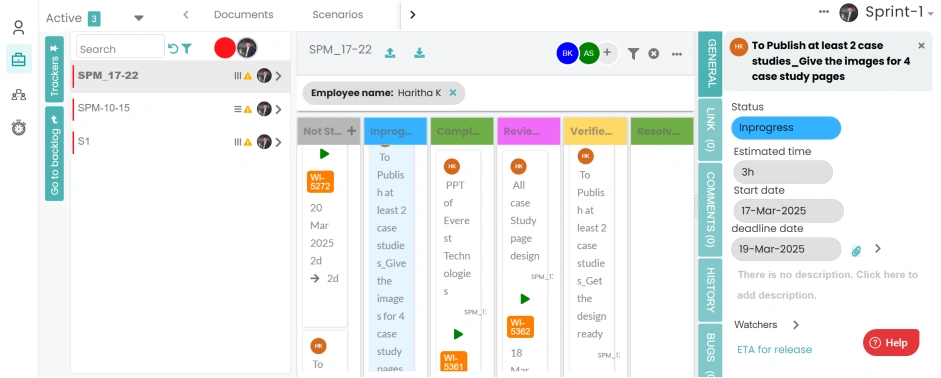The image size is (941, 378).
Task: Expand chevron next to the attachment icon
Action: 877,248
